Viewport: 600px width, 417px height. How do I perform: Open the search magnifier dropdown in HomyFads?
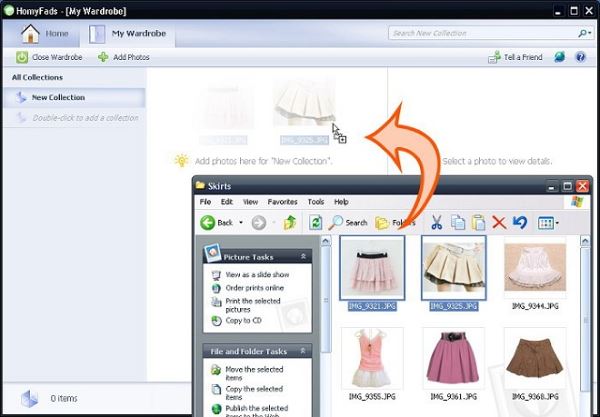(585, 33)
